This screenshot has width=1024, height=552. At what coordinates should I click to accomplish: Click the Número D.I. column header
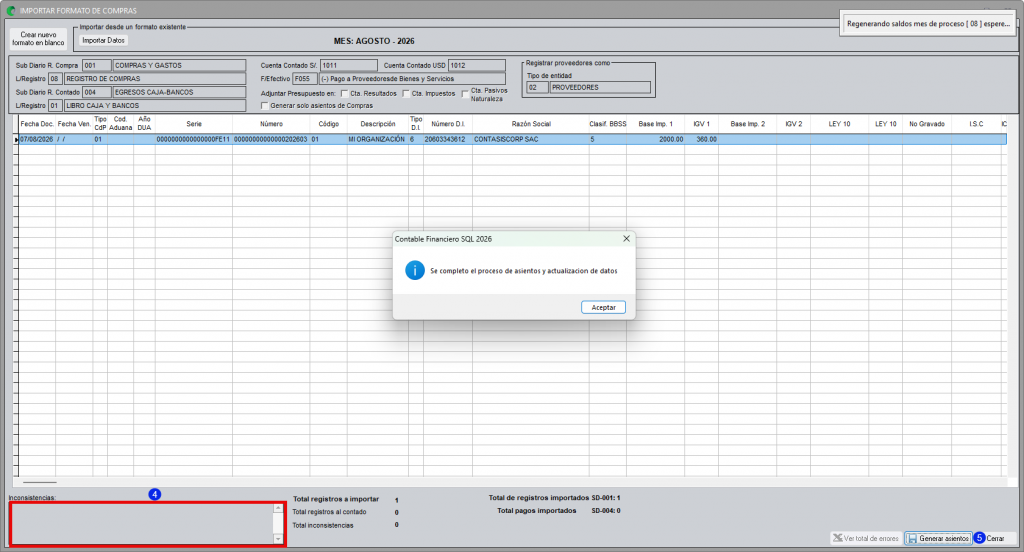tap(447, 123)
